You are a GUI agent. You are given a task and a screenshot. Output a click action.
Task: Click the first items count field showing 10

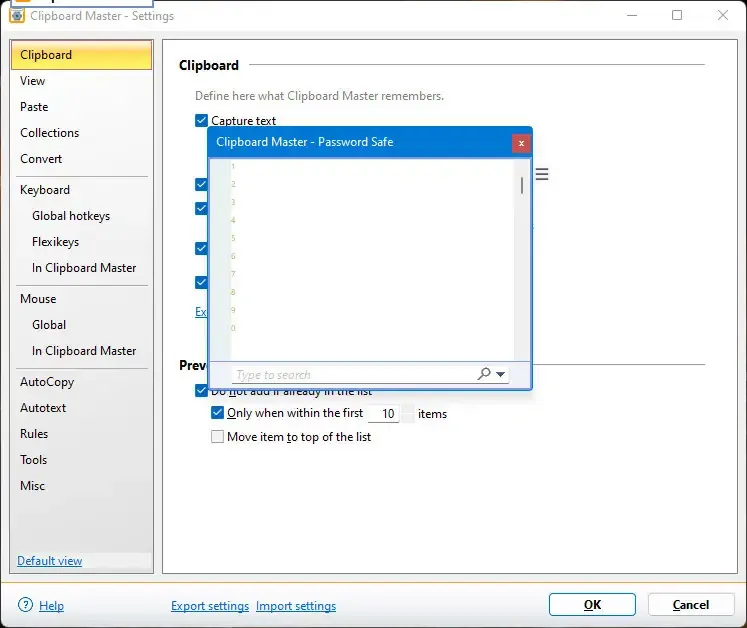tap(384, 413)
